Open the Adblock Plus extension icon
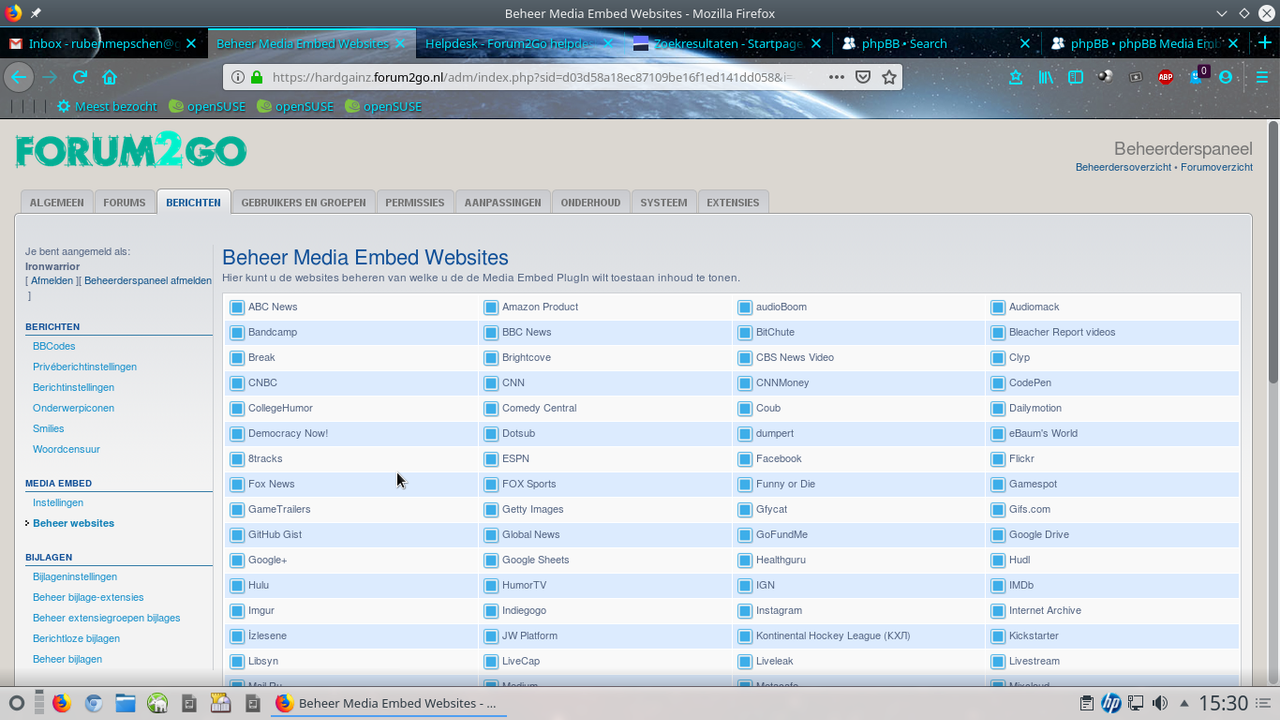1280x720 pixels. pyautogui.click(x=1165, y=77)
